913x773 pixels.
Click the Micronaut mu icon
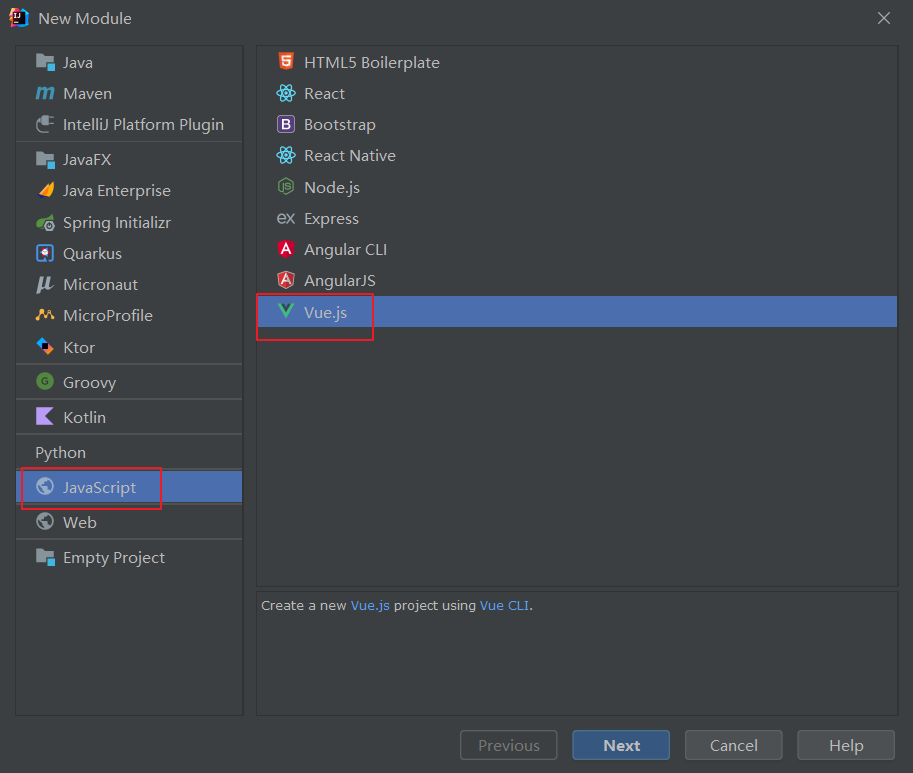45,284
